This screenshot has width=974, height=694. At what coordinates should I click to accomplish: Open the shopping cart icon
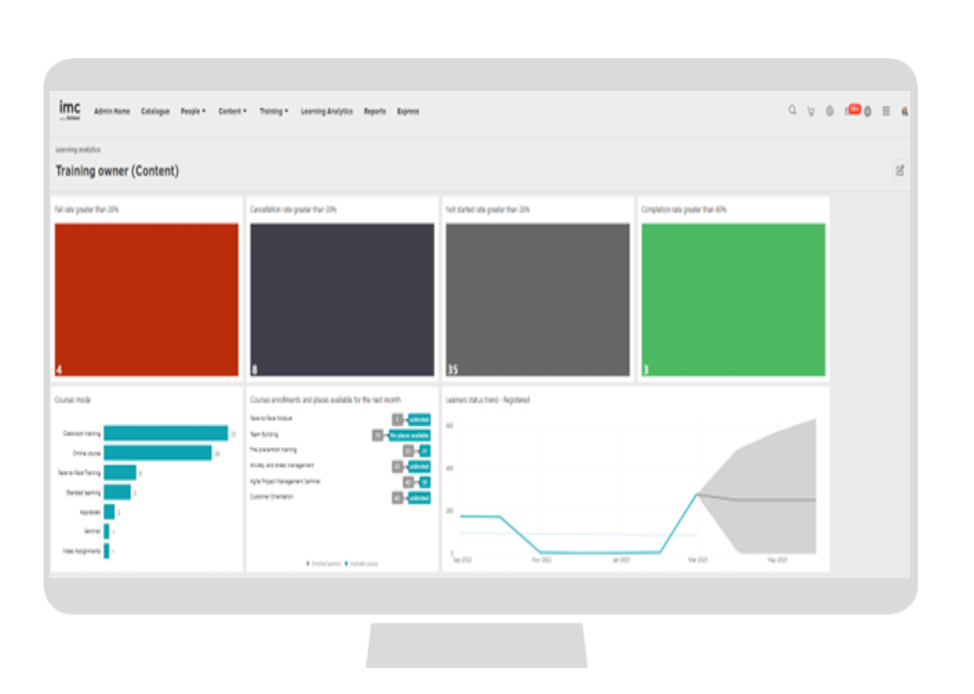tap(810, 111)
